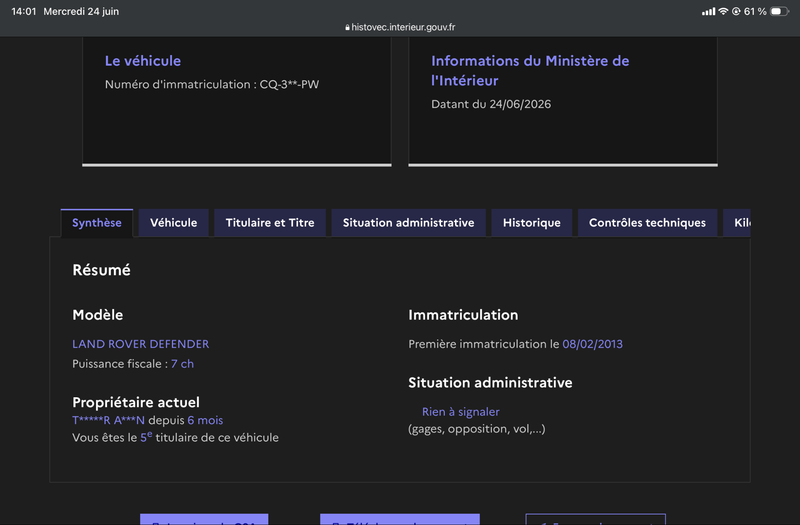Click the Immatriculation heading

pyautogui.click(x=463, y=315)
